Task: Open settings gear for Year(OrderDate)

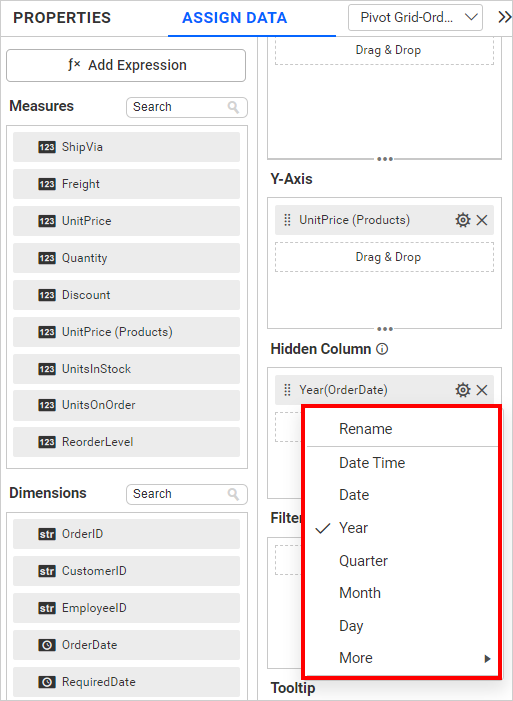Action: pyautogui.click(x=462, y=390)
